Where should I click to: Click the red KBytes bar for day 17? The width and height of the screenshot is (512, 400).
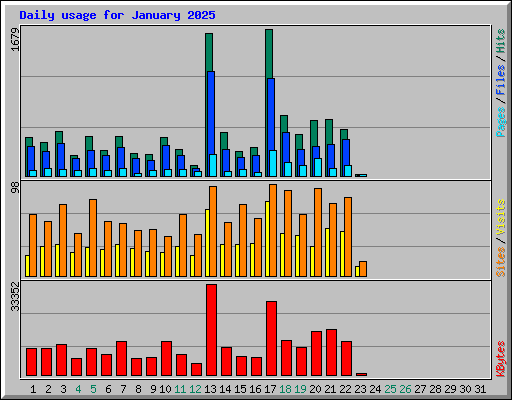(x=271, y=339)
